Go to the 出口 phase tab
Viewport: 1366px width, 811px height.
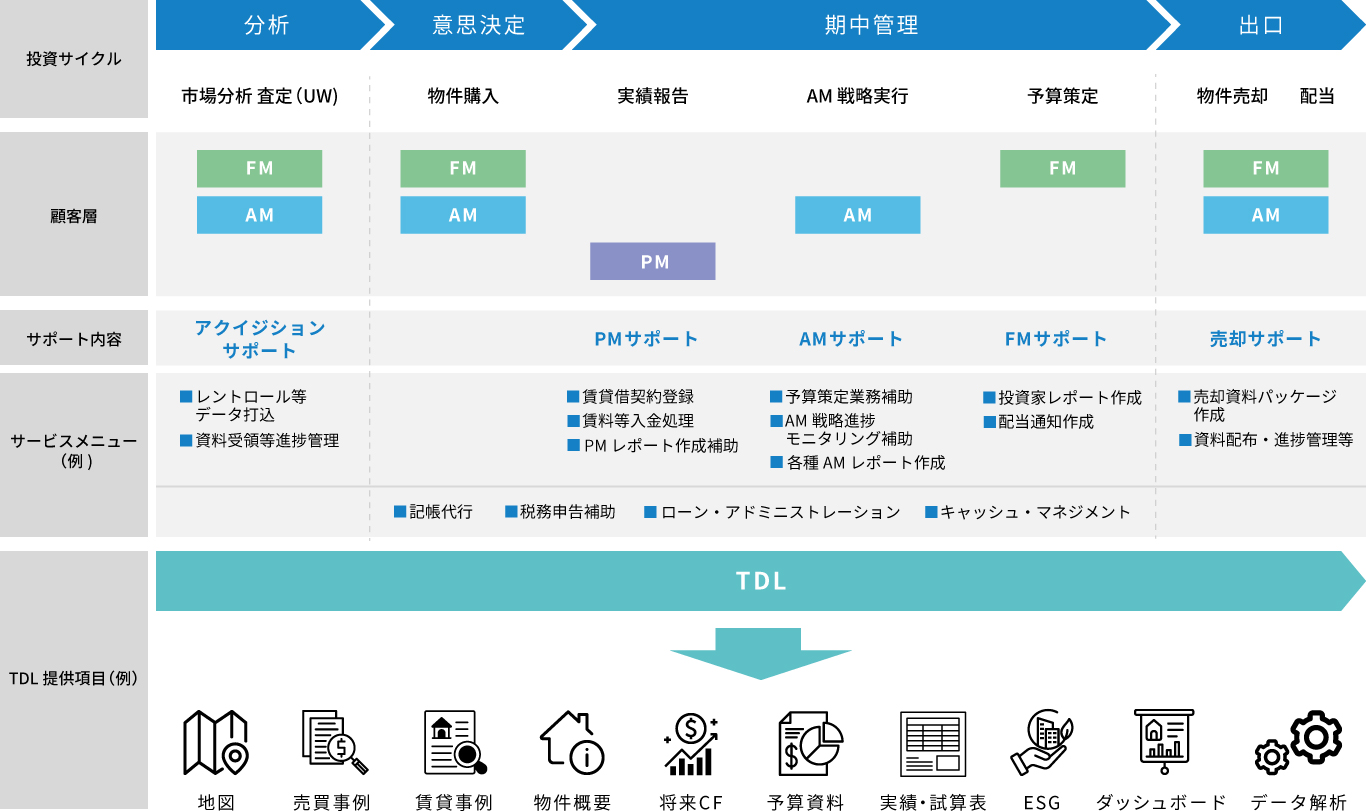(1260, 25)
